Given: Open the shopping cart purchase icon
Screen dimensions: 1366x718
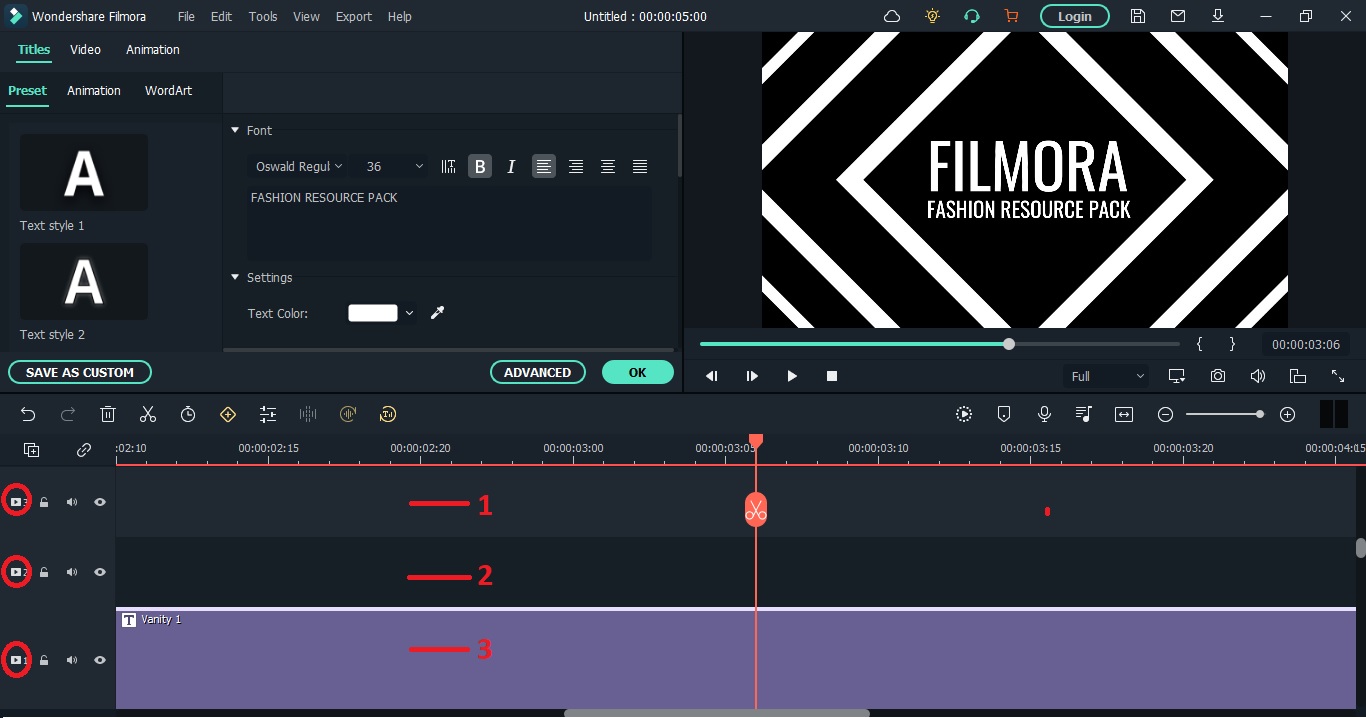Looking at the screenshot, I should tap(1011, 16).
